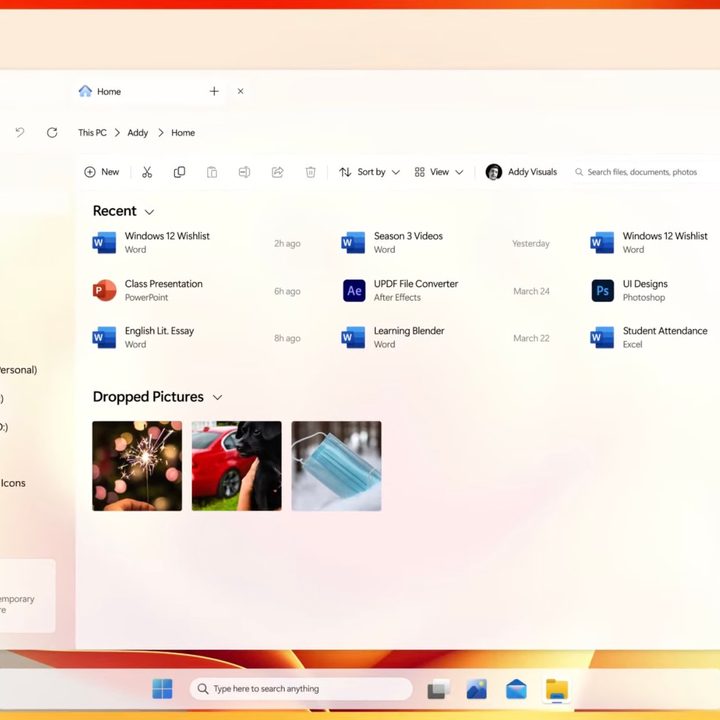Add a new tab with plus icon
This screenshot has height=720, width=720.
[x=214, y=91]
